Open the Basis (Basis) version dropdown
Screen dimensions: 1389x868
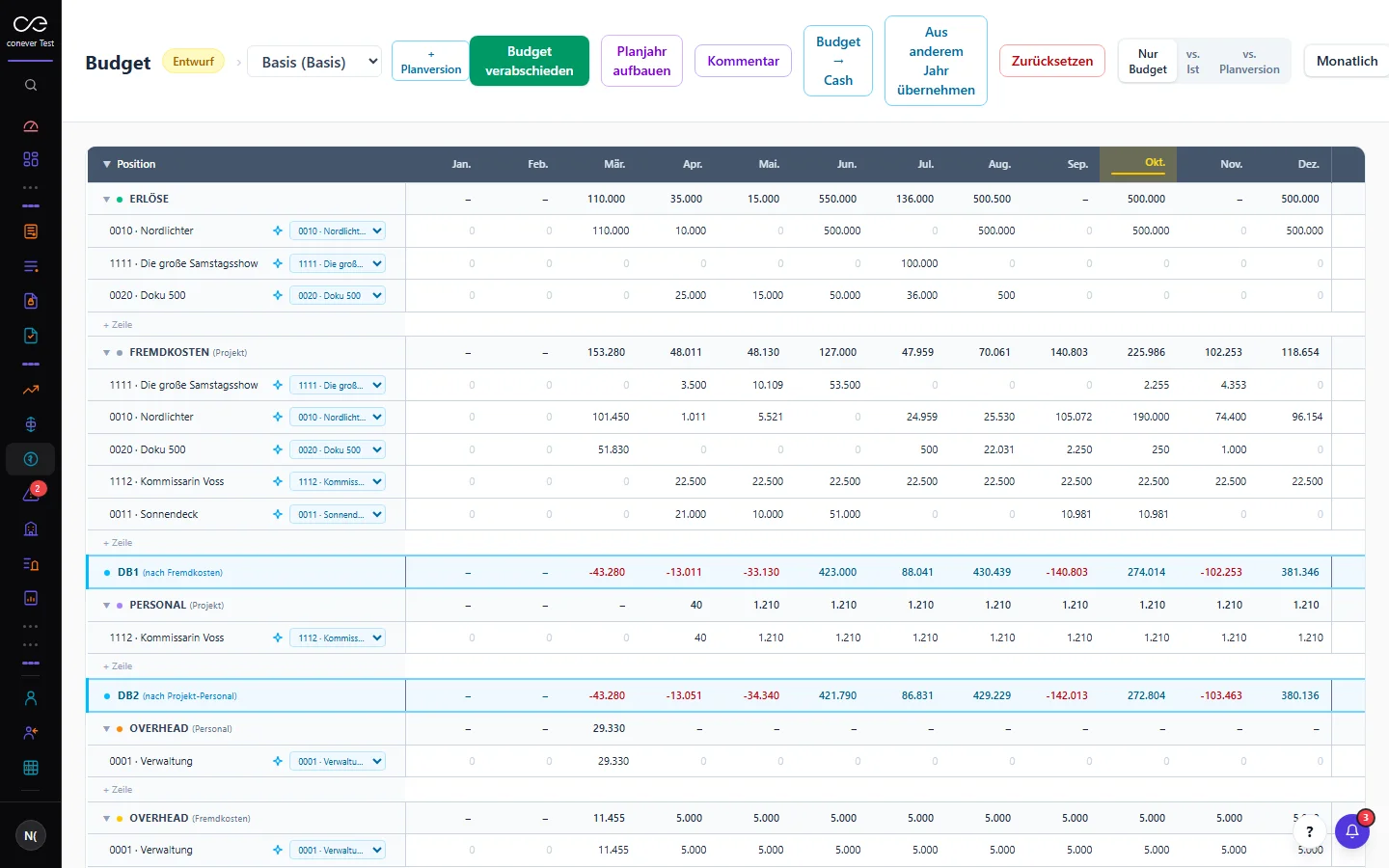(315, 62)
